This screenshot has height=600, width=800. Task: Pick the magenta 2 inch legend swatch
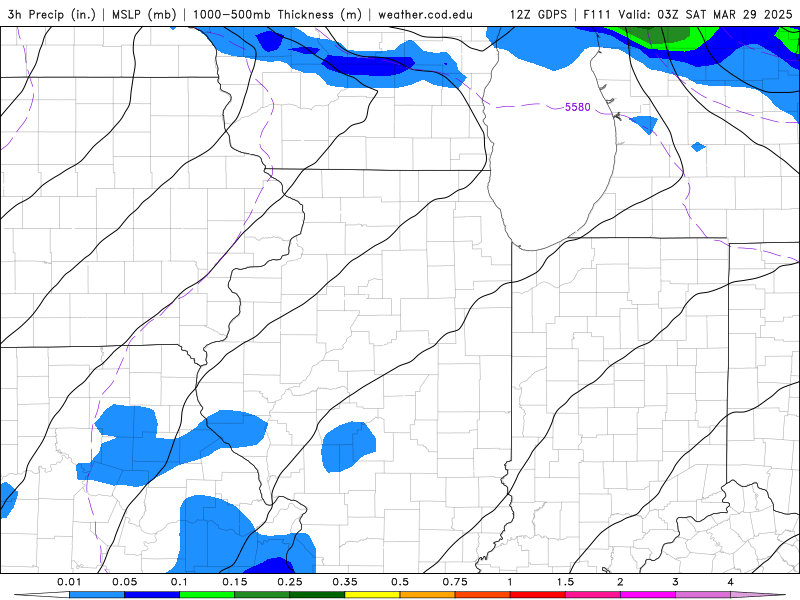(648, 595)
